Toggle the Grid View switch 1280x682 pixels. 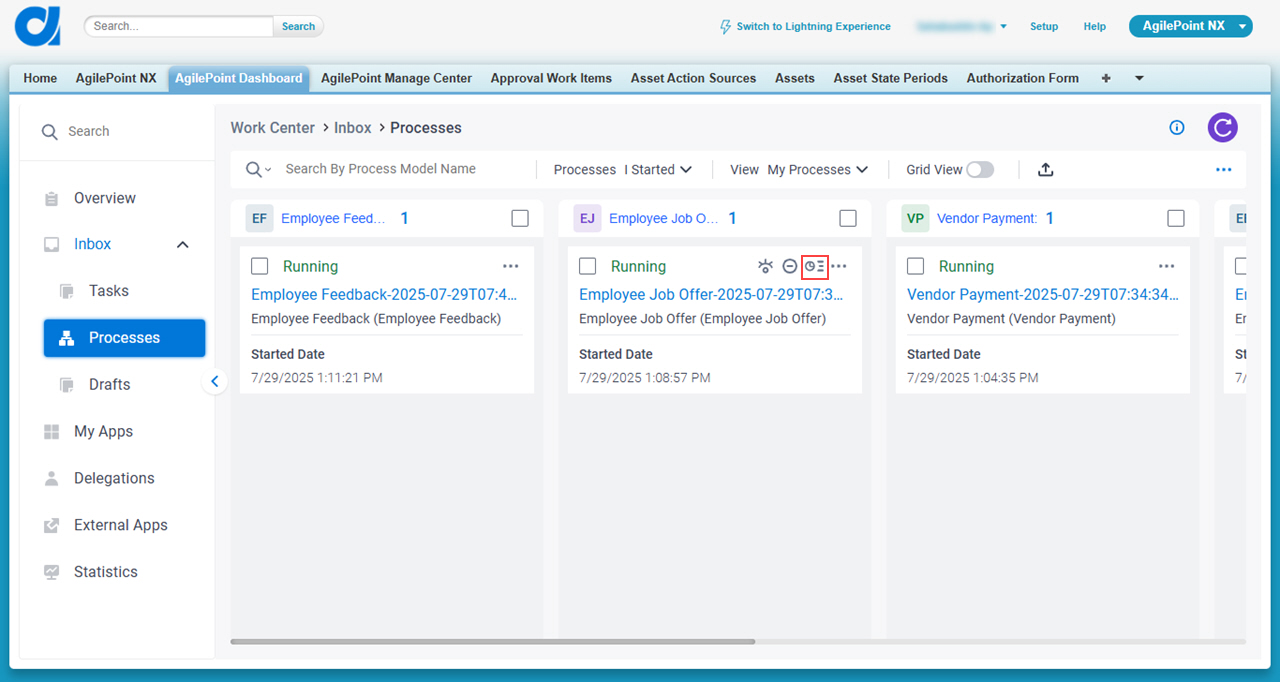coord(980,170)
